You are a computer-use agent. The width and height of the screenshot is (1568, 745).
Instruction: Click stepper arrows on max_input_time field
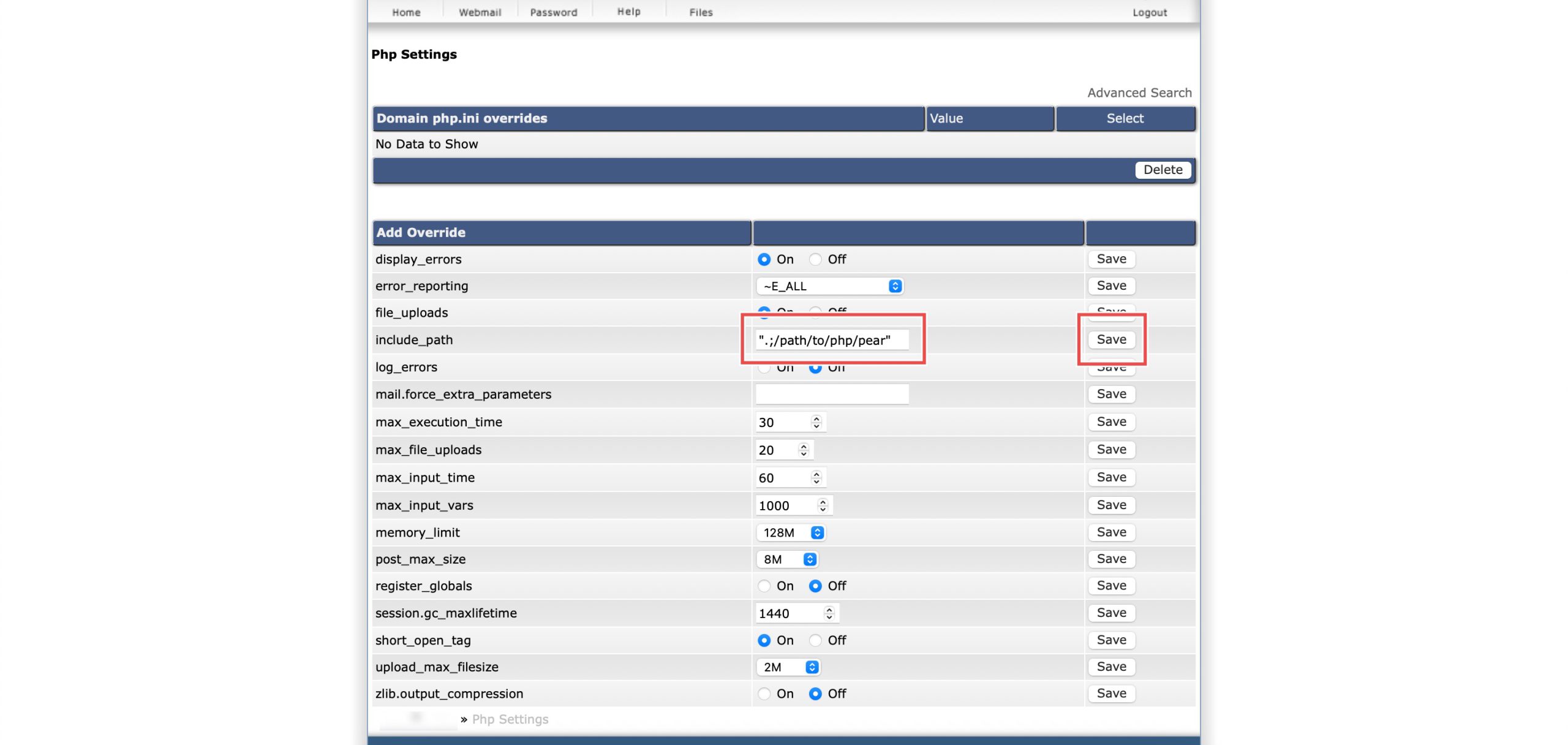click(x=816, y=478)
